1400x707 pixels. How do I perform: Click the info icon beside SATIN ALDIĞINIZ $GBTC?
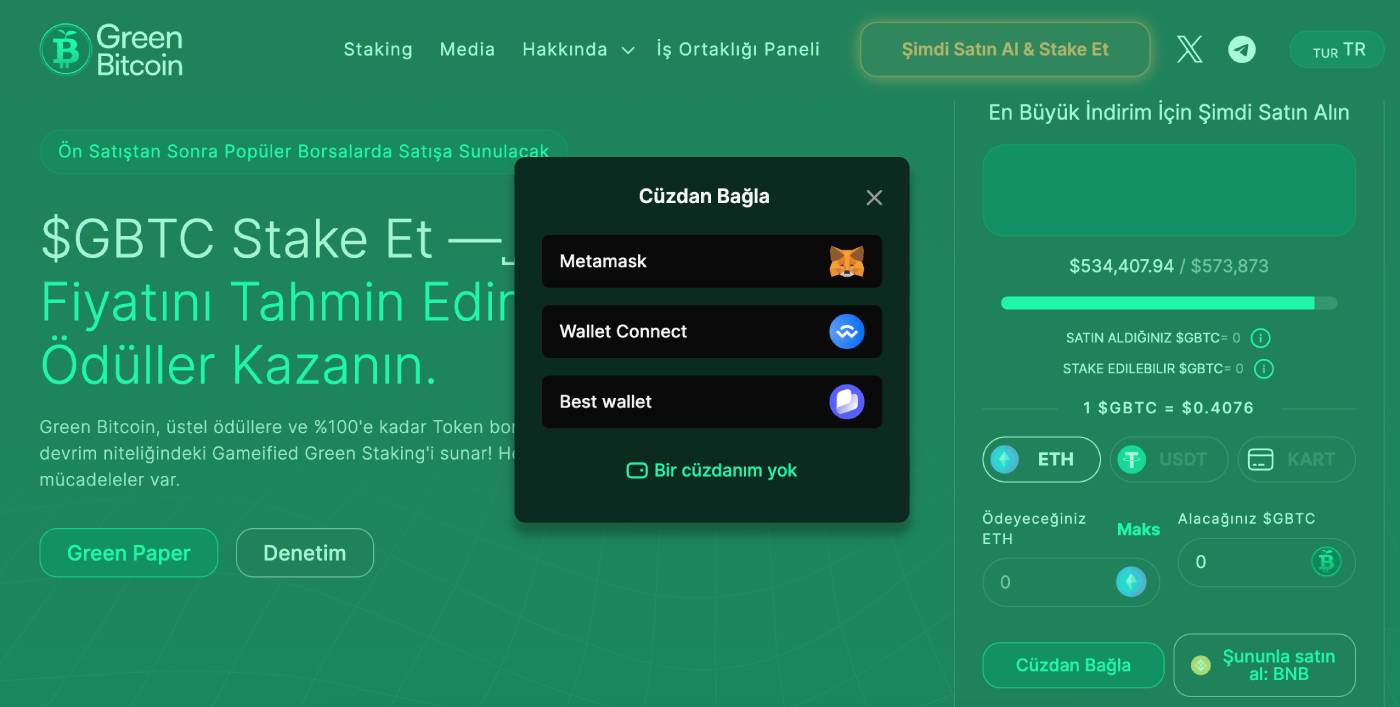tap(1260, 338)
